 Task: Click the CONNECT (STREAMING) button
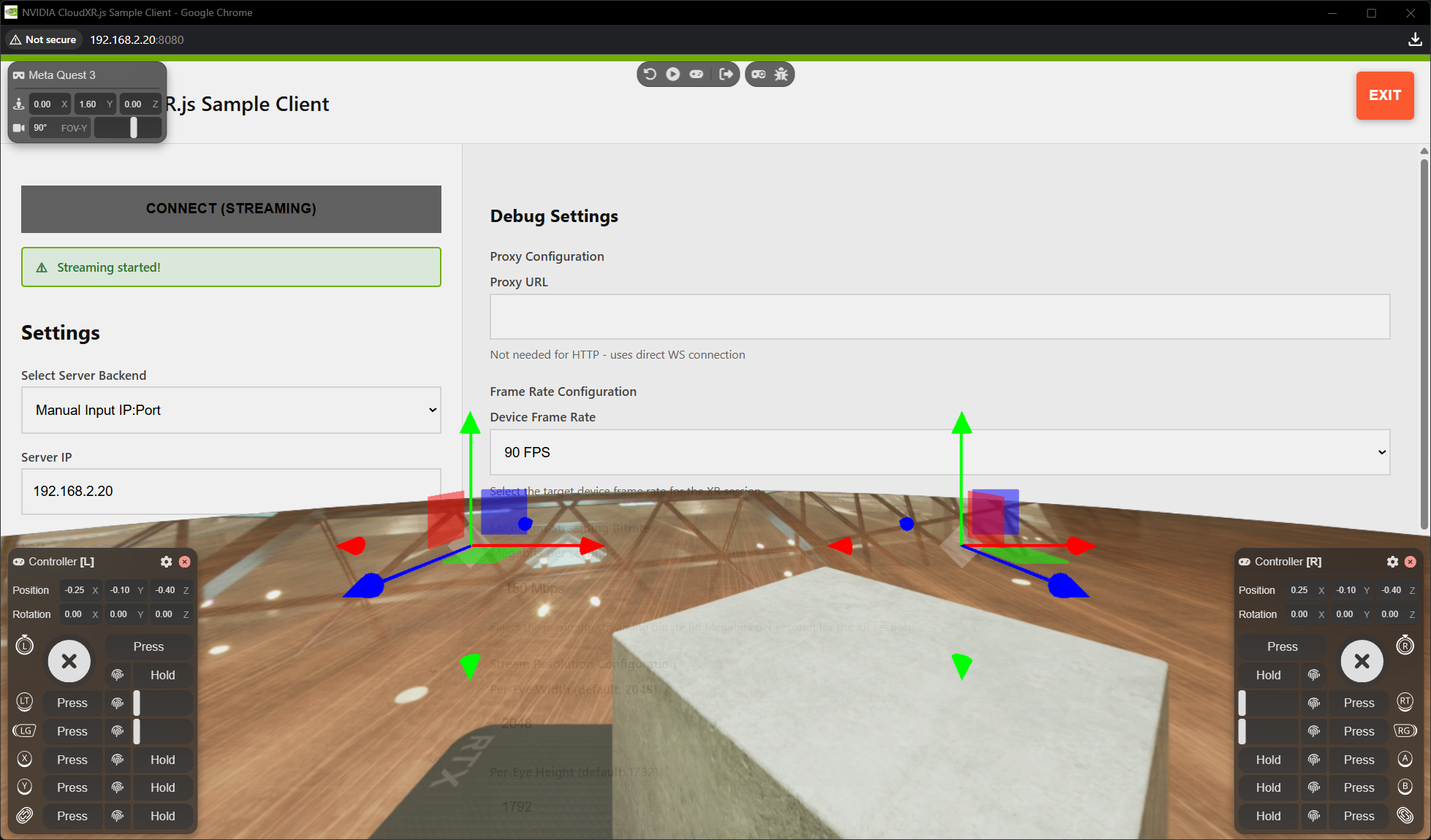pos(231,209)
